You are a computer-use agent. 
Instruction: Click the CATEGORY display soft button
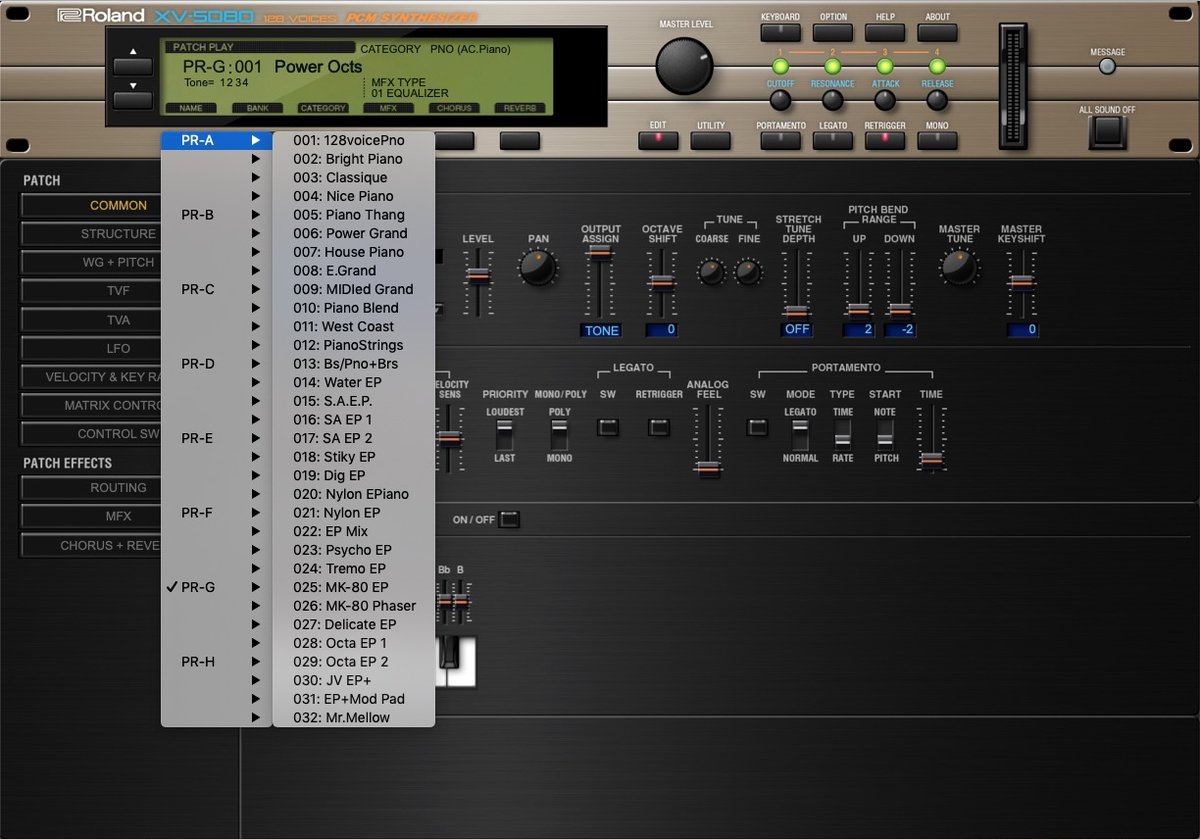pos(323,107)
